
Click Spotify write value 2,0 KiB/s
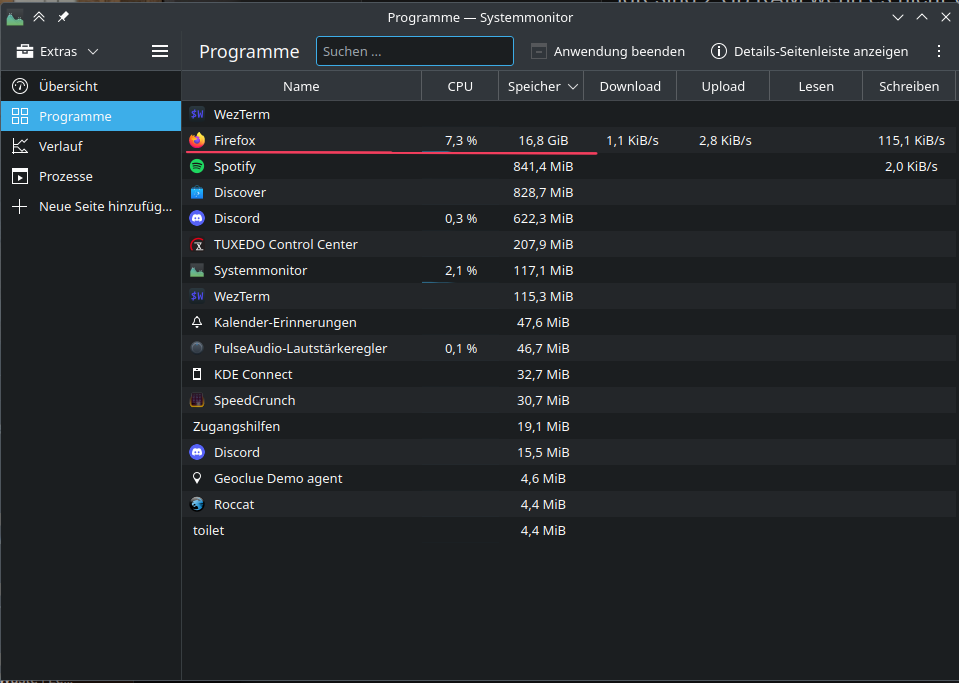click(x=911, y=166)
